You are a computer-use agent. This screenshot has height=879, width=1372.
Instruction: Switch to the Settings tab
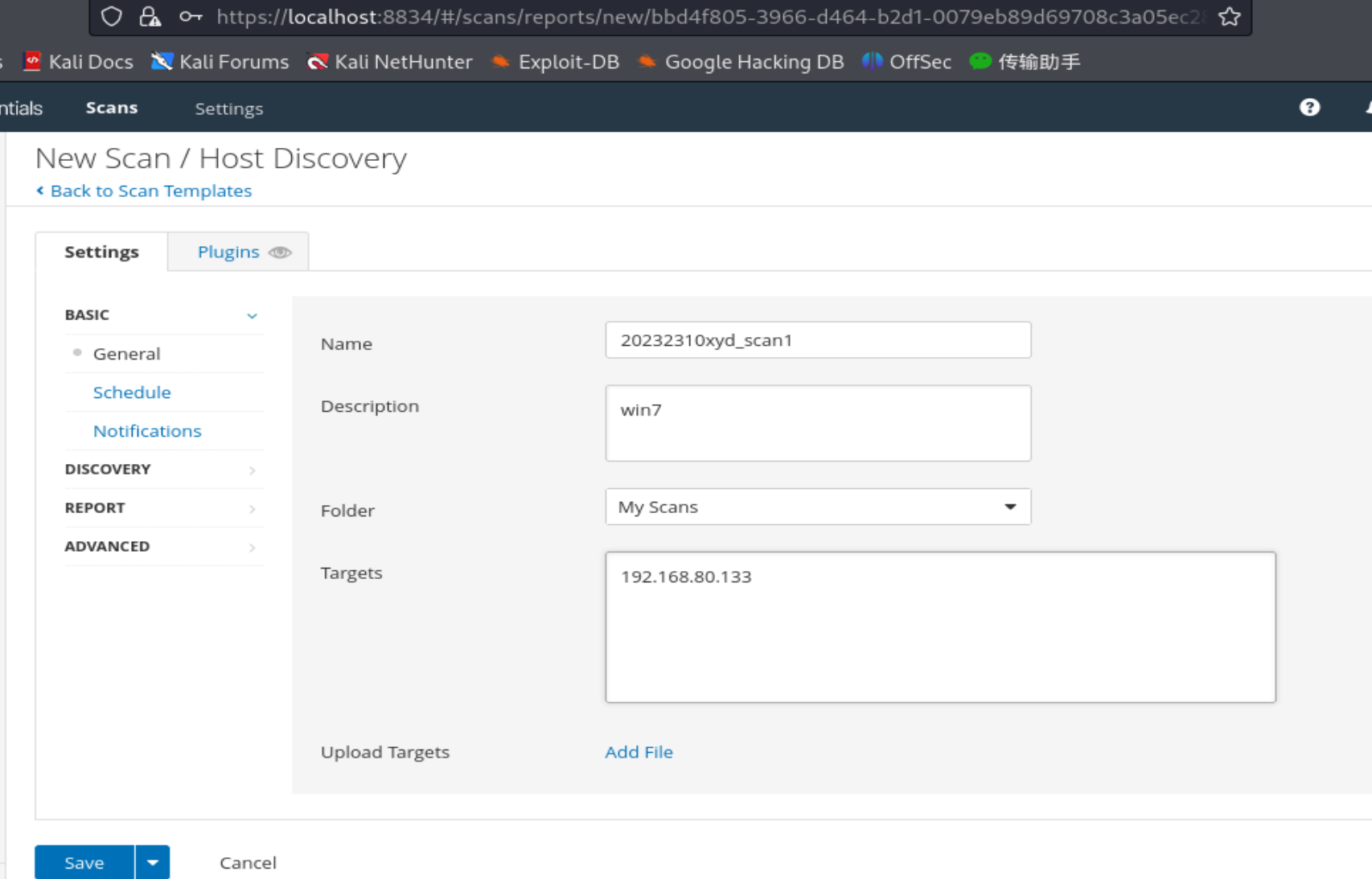click(101, 252)
